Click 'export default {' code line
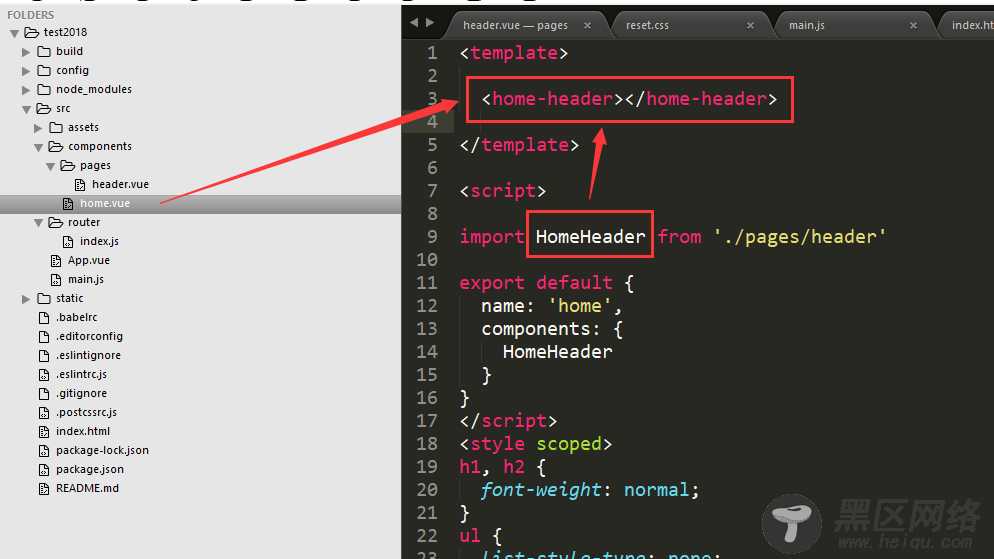Screen dimensions: 994x559 (546, 283)
